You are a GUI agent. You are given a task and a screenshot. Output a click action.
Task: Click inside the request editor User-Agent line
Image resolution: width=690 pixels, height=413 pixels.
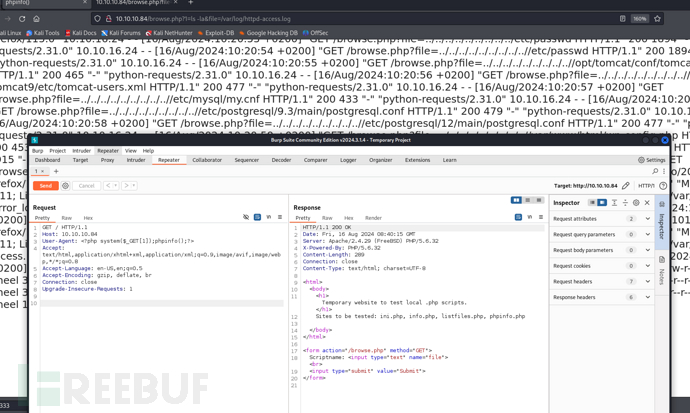[x=118, y=241]
